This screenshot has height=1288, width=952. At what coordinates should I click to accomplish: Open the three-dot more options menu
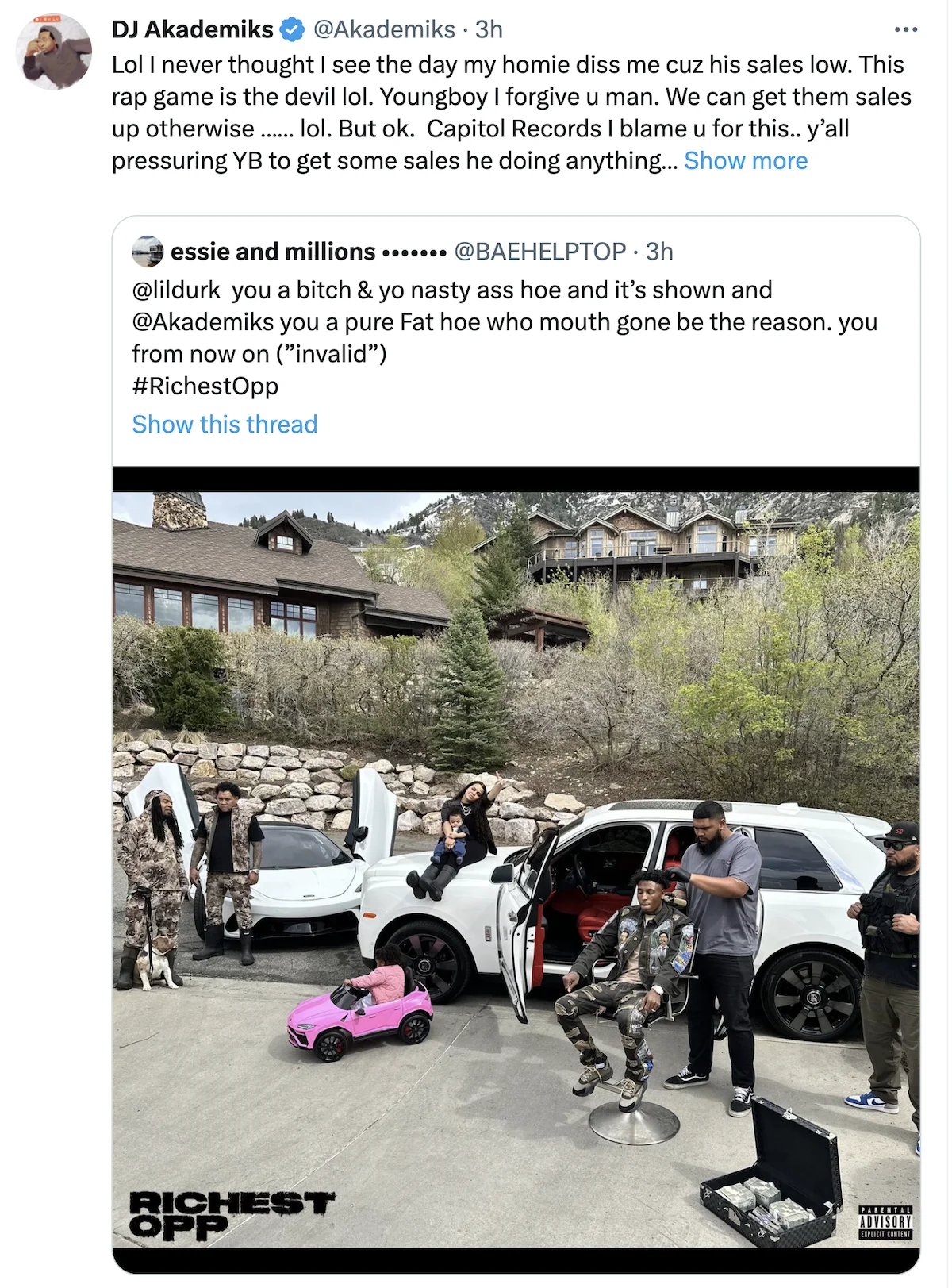905,30
